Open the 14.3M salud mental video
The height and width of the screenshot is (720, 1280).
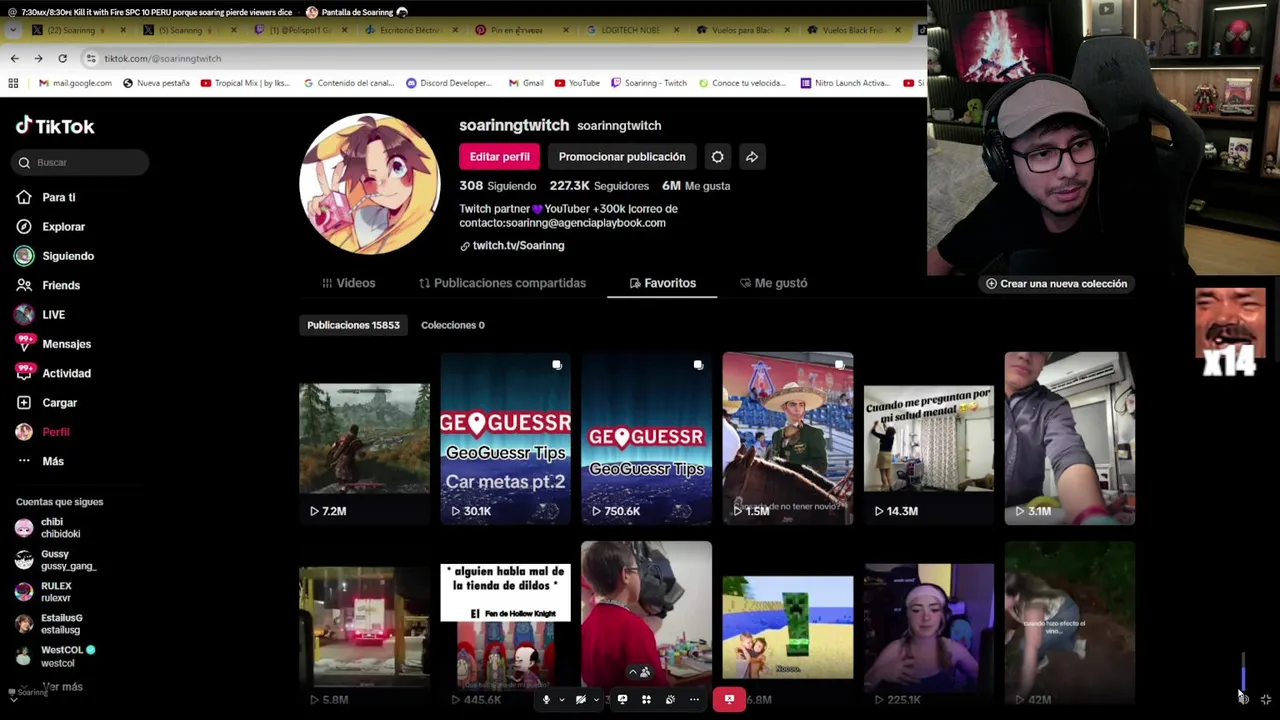[929, 438]
